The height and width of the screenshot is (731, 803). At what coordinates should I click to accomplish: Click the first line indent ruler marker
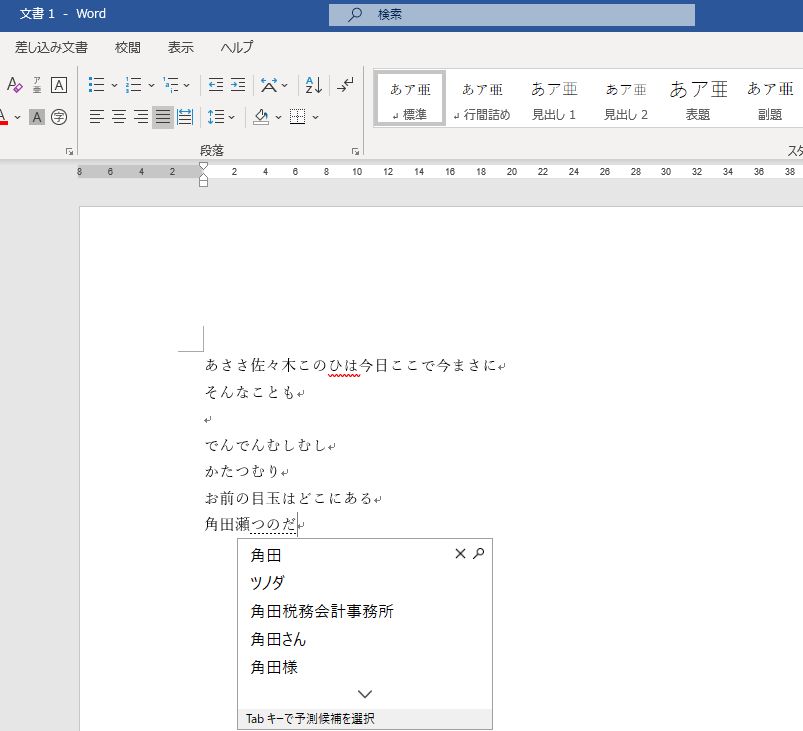click(x=203, y=166)
